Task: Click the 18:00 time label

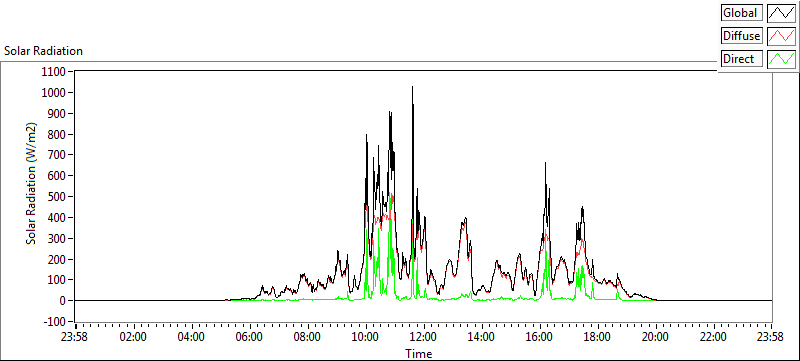Action: (x=597, y=337)
